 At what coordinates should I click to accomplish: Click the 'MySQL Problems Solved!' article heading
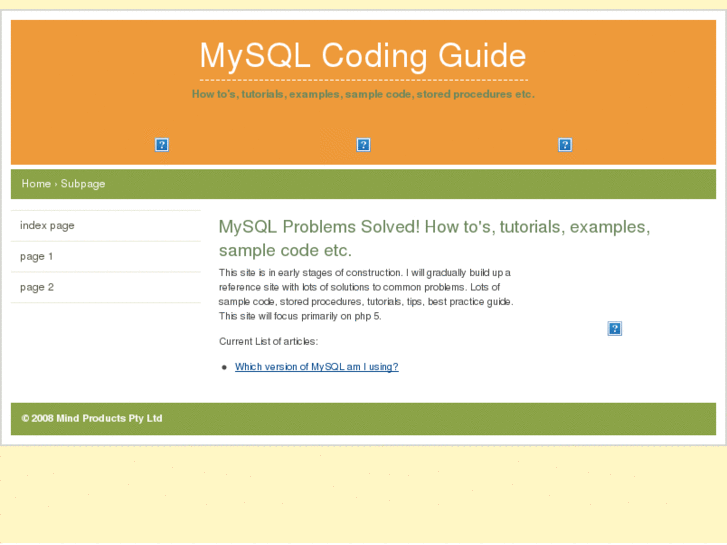tap(434, 238)
